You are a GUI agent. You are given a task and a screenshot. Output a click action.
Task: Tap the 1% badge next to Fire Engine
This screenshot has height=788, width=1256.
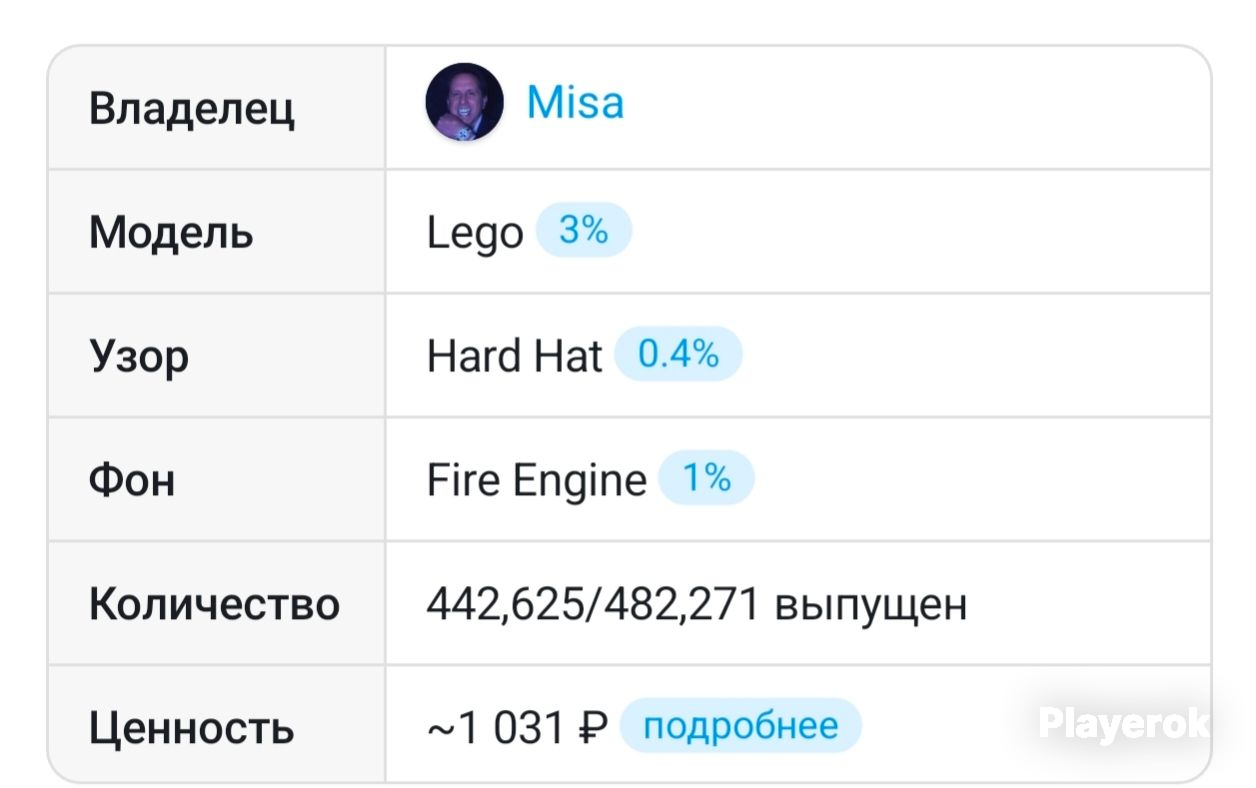(x=706, y=479)
